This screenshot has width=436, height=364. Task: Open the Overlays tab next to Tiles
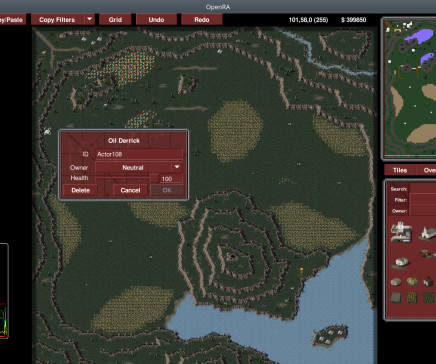pos(427,170)
